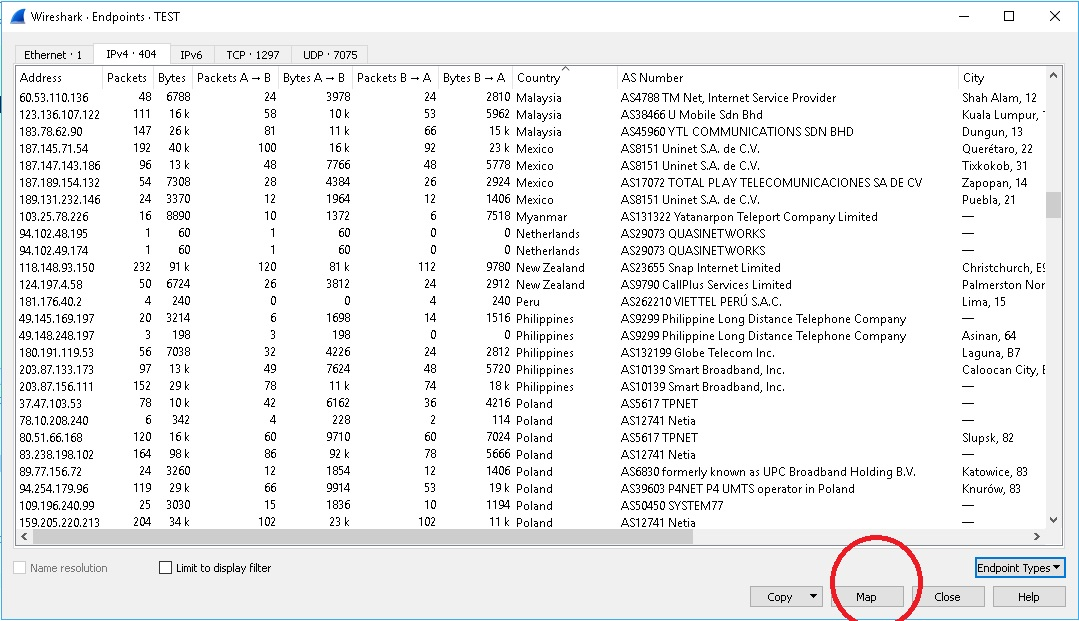1079x621 pixels.
Task: Open the IPv6 tab
Action: [191, 55]
